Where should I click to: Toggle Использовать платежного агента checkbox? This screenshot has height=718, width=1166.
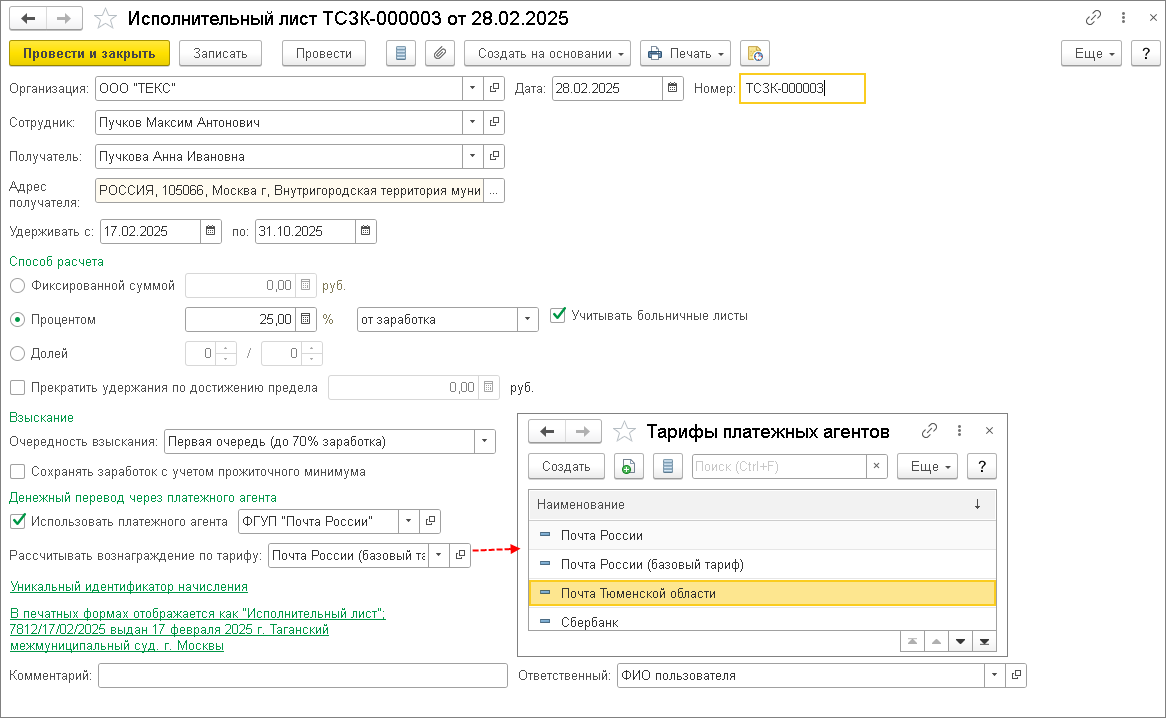click(18, 521)
